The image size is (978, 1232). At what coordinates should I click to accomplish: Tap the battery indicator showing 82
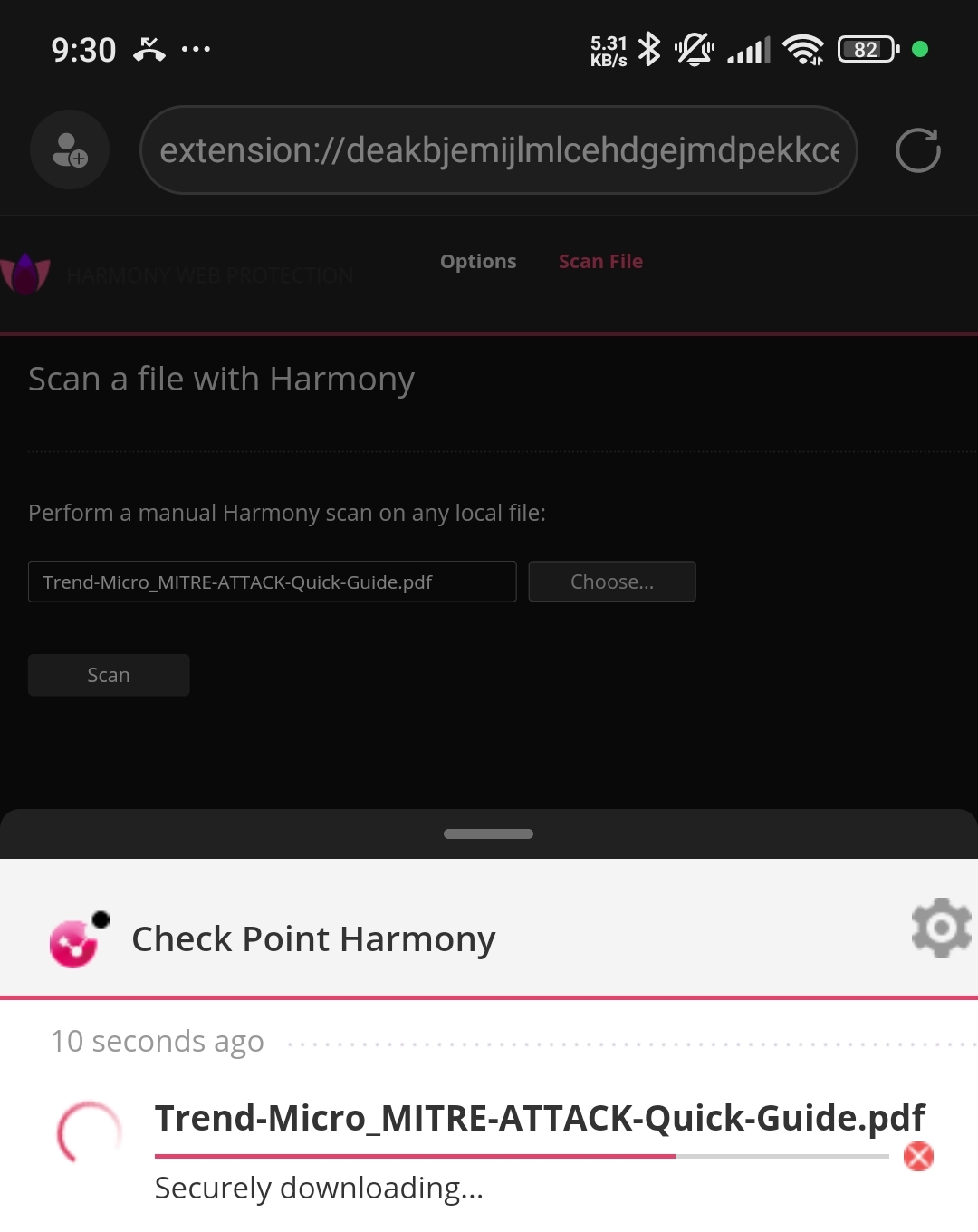[868, 49]
